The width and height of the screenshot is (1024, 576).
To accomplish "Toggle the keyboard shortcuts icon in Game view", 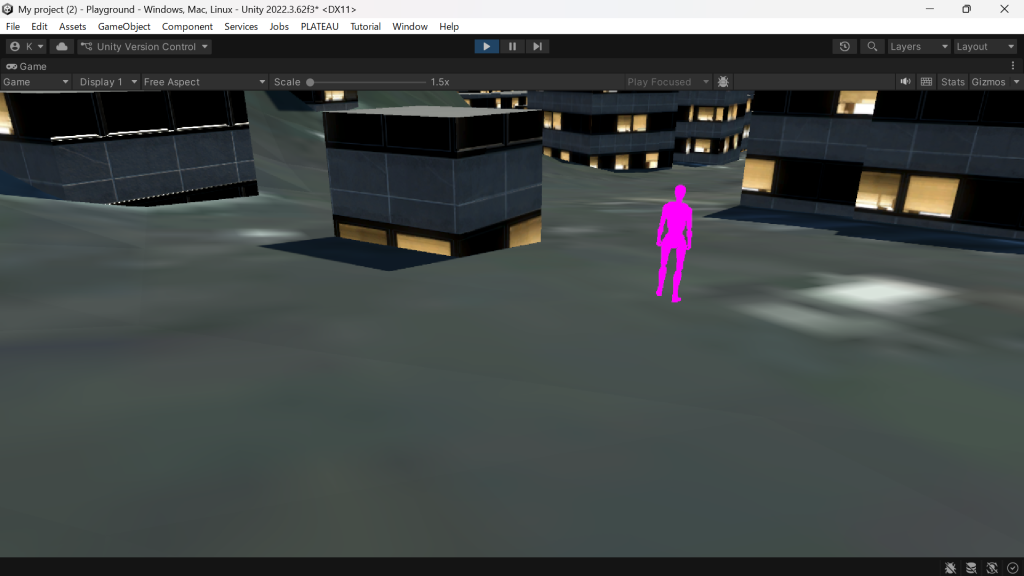I will 927,82.
